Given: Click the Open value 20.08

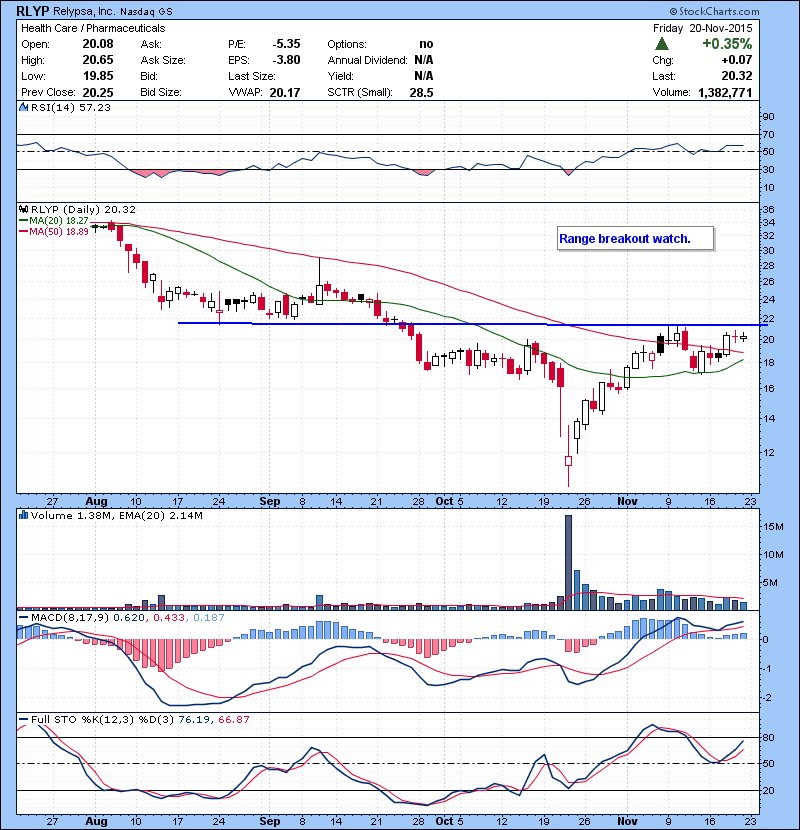Looking at the screenshot, I should [x=98, y=44].
